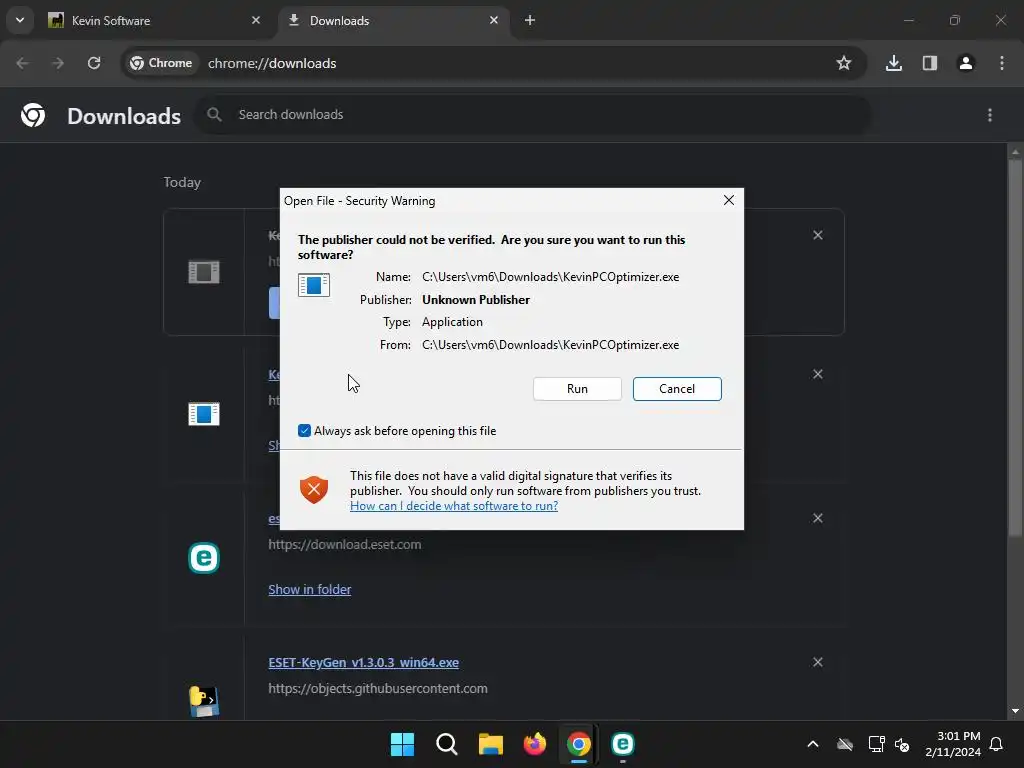Screen dimensions: 1024x768
Task: Close the Security Warning dialog with X
Action: [x=729, y=200]
